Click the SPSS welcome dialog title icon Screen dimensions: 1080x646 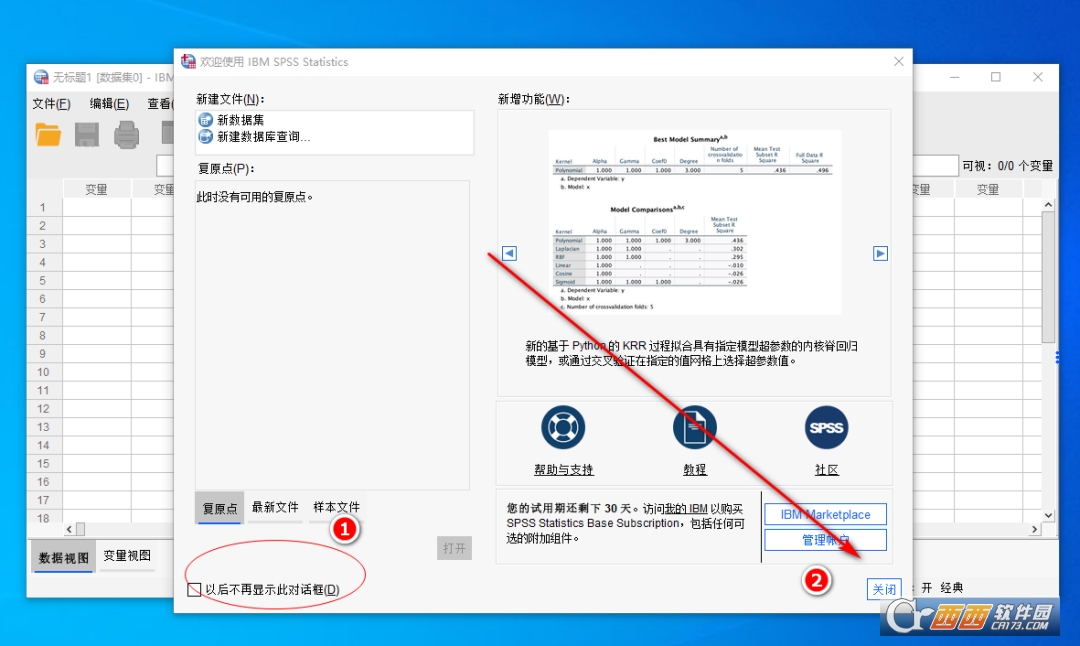pyautogui.click(x=188, y=61)
